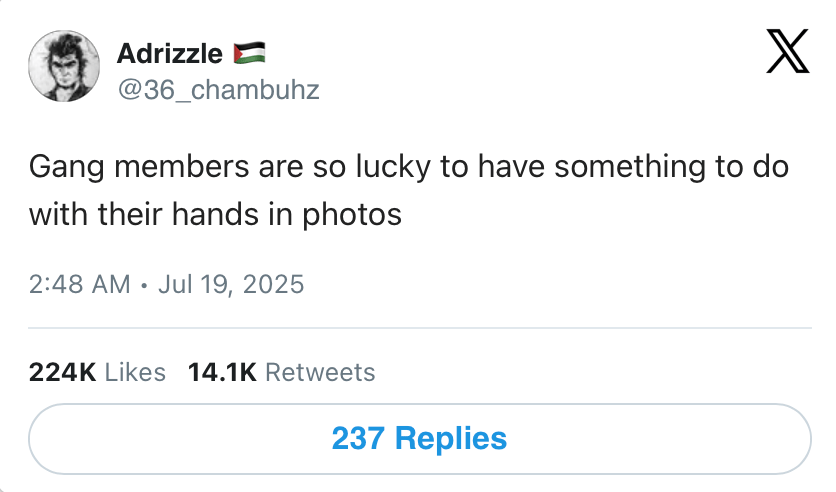Select the Jul 19, 2025 date
Image resolution: width=836 pixels, height=492 pixels.
[x=231, y=284]
